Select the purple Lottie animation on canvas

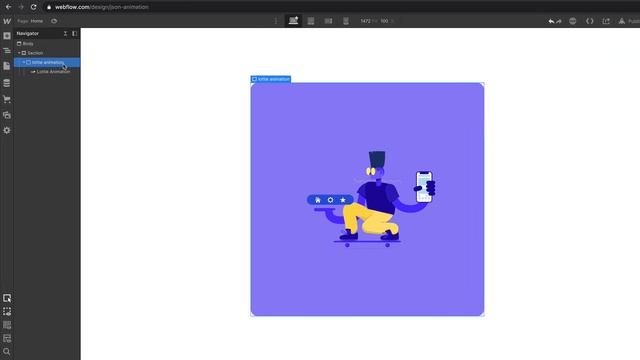(367, 199)
